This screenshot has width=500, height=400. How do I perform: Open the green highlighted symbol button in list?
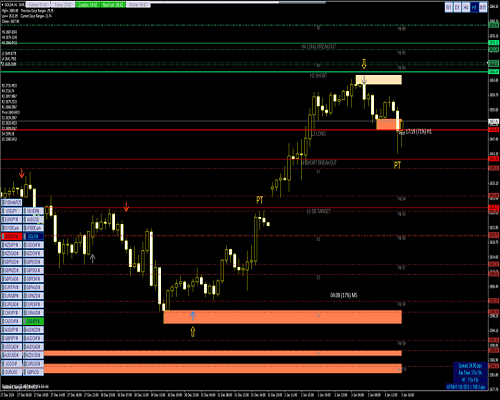(x=33, y=321)
